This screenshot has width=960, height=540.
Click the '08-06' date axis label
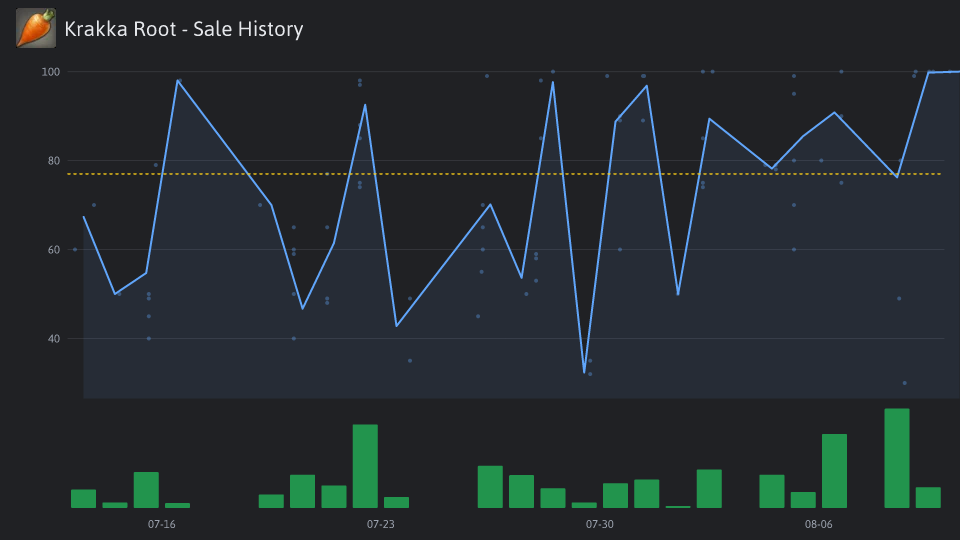coord(819,524)
